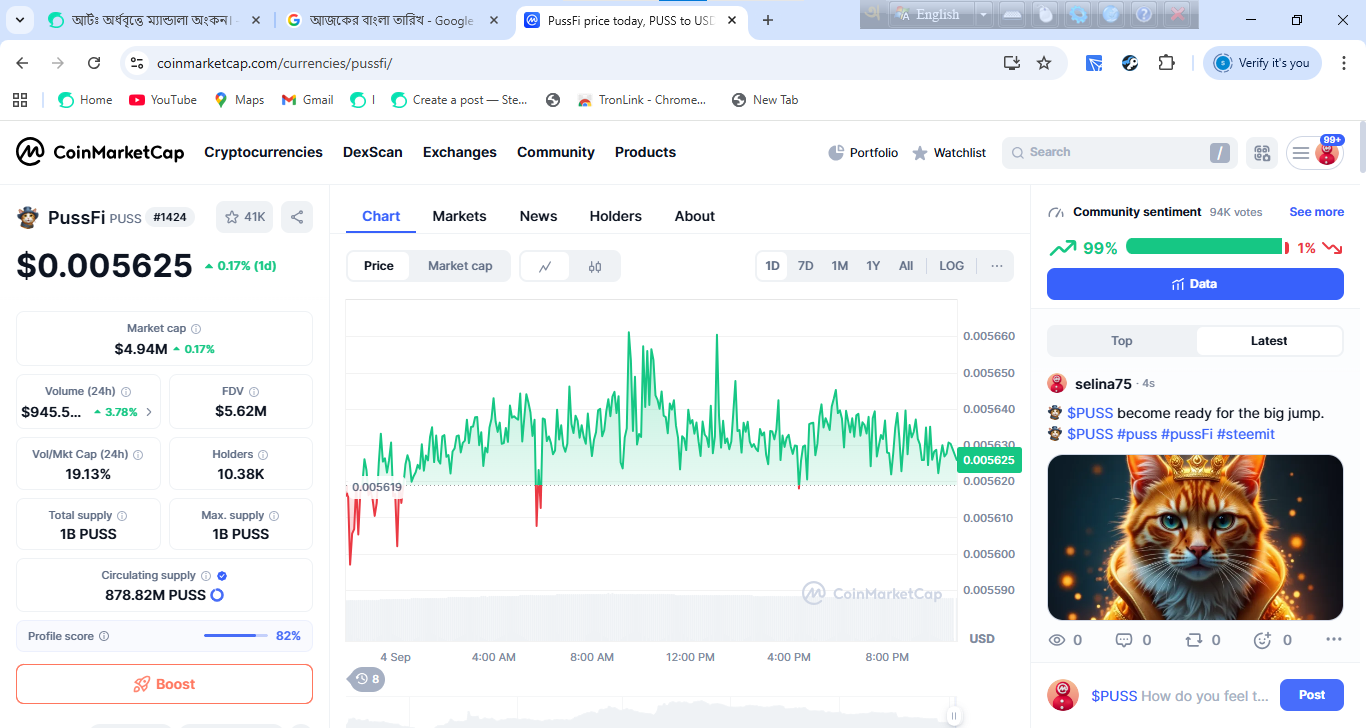
Task: Open the chart's more options ellipsis
Action: click(x=997, y=266)
